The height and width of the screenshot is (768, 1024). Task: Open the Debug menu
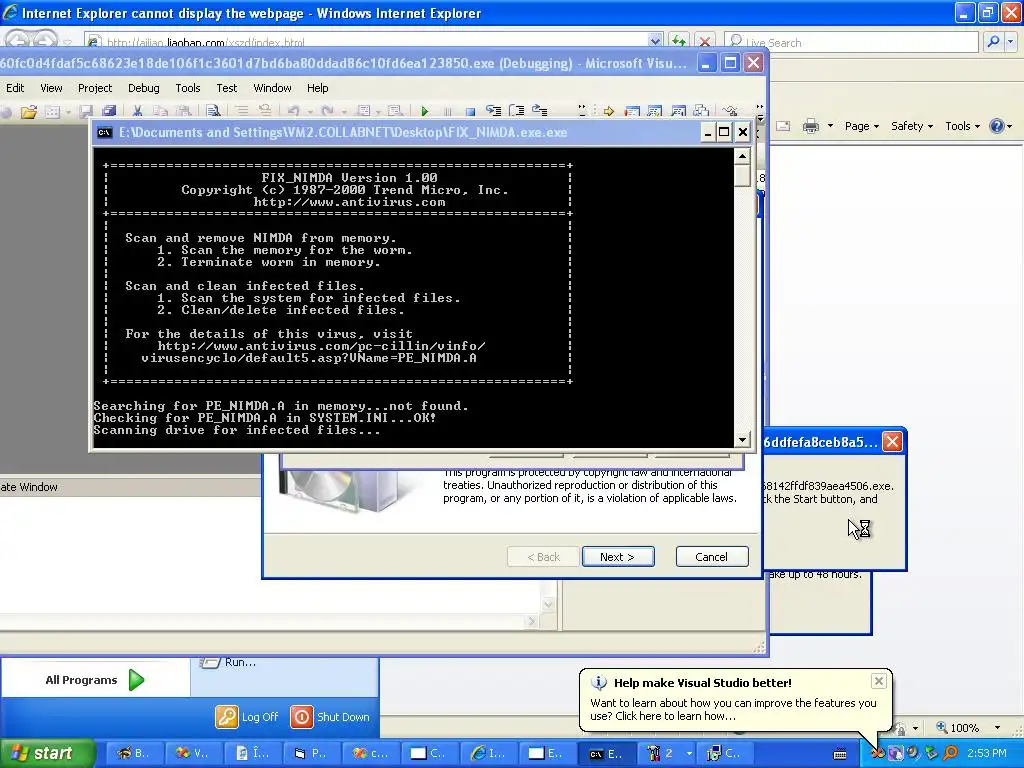coord(144,88)
